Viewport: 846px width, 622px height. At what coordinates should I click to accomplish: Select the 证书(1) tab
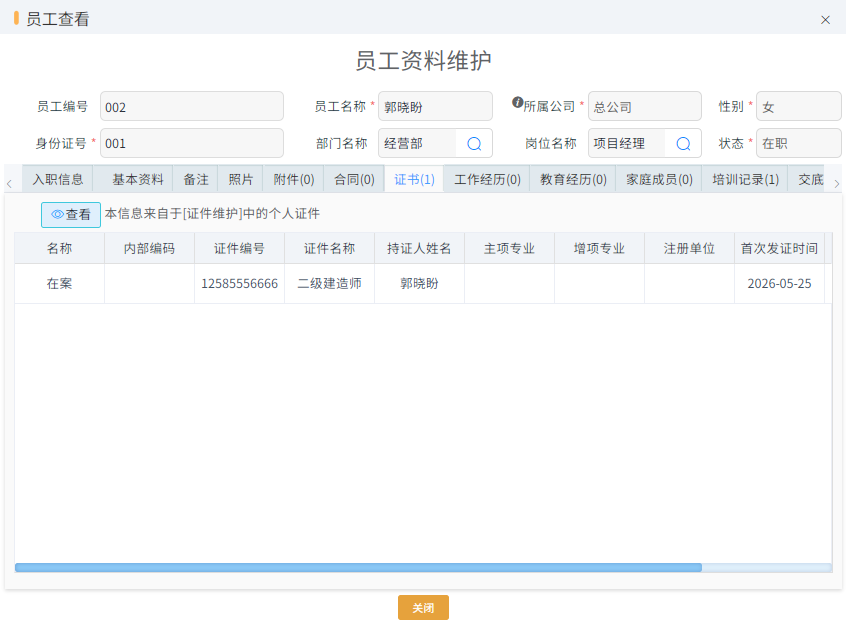(x=414, y=179)
